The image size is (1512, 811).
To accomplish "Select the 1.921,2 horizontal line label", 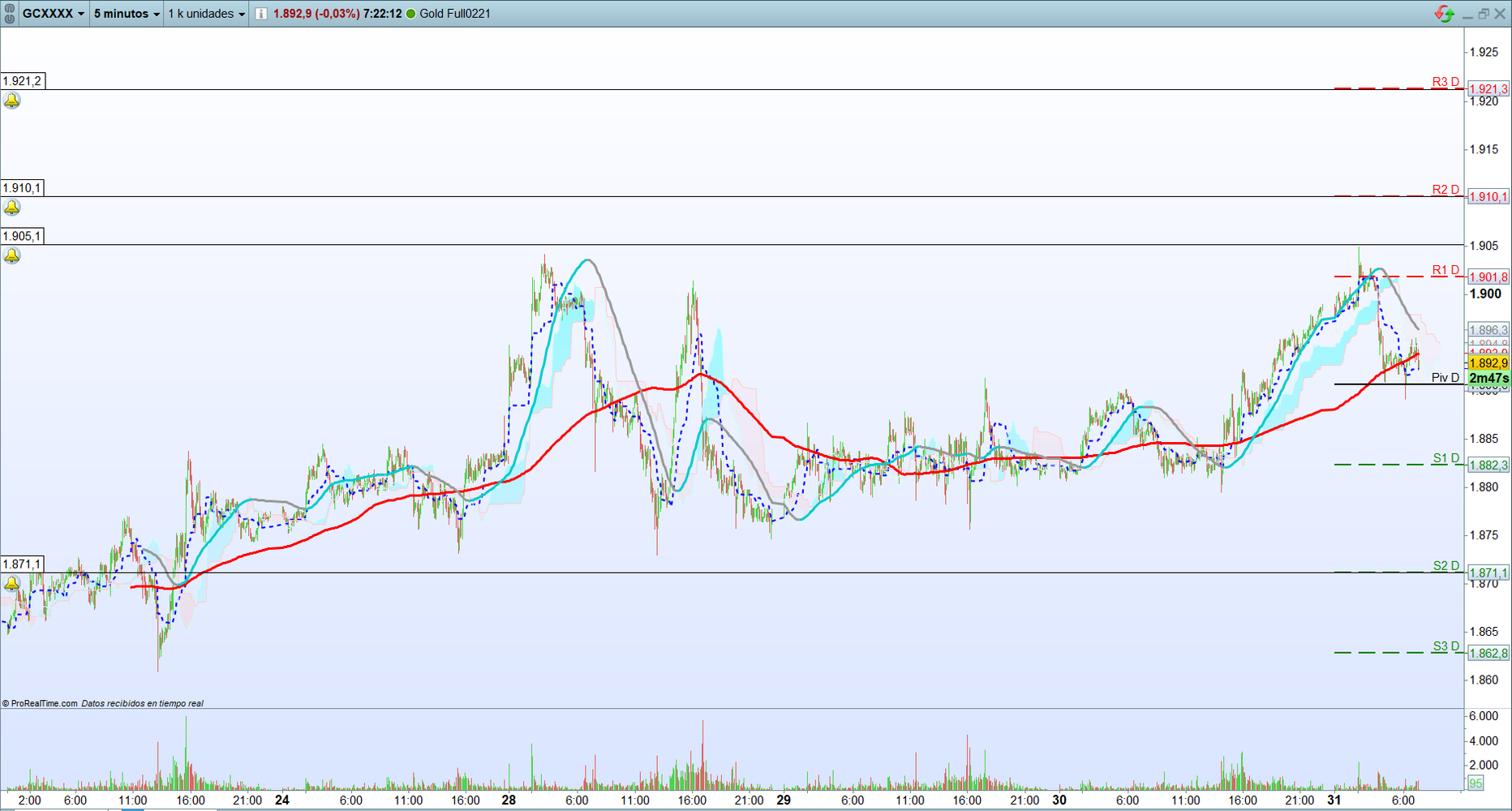I will [22, 81].
